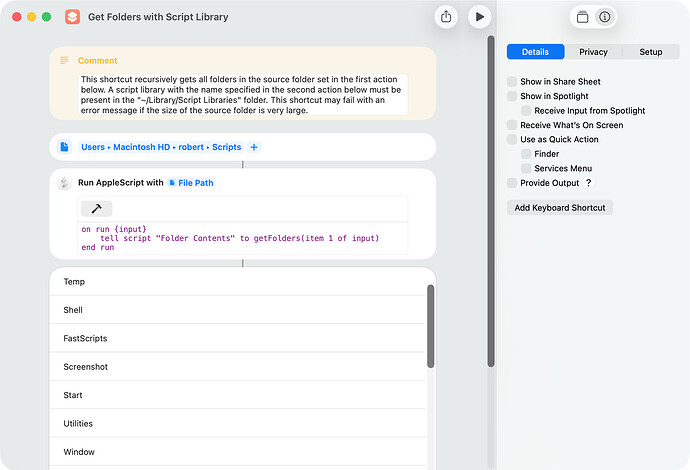Click the Share shortcut icon
Screen dimensions: 690x470
[x=446, y=17]
